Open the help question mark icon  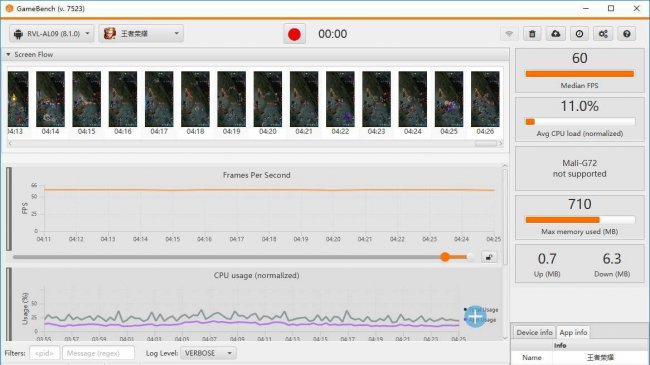(627, 34)
